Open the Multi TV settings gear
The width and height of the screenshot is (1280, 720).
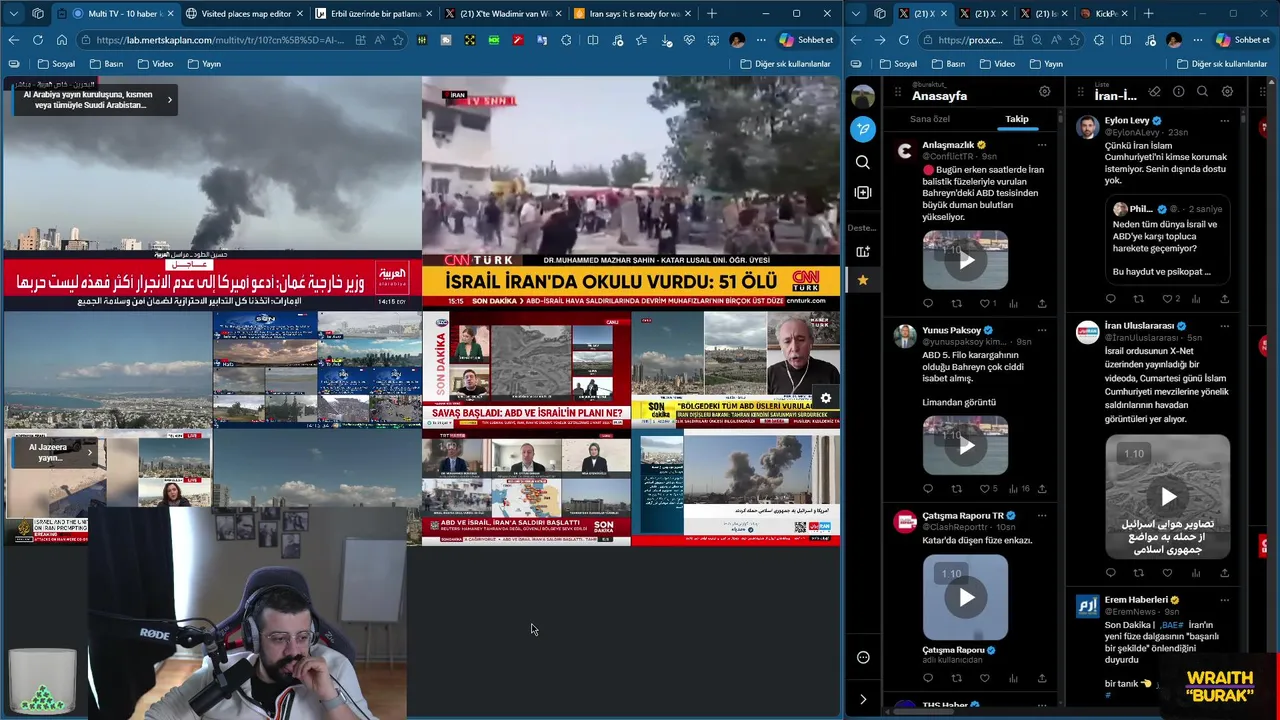click(826, 398)
